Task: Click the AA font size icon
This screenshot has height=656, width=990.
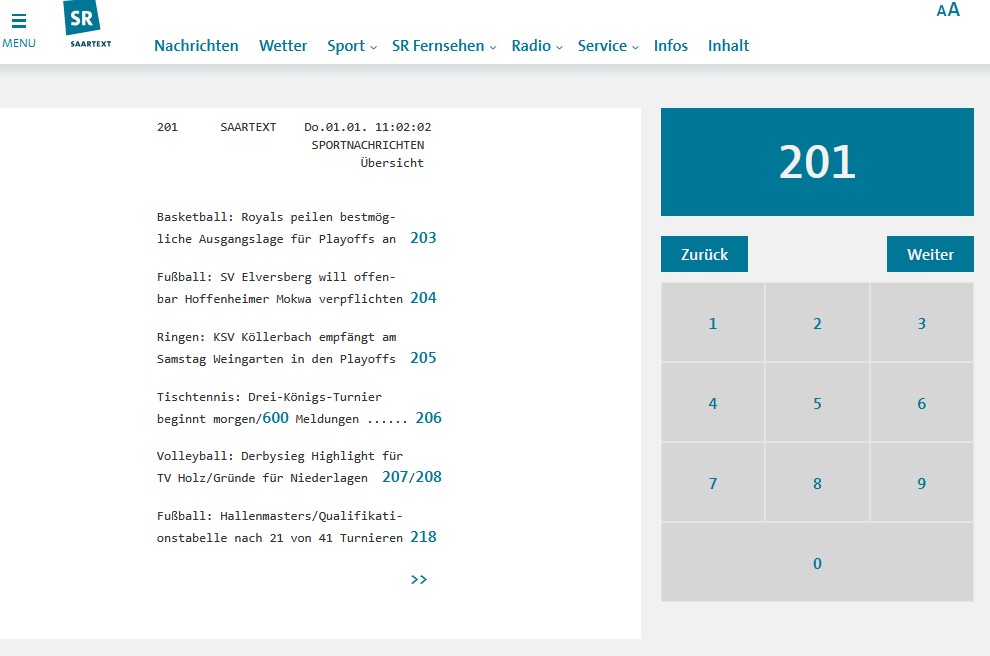Action: tap(947, 10)
